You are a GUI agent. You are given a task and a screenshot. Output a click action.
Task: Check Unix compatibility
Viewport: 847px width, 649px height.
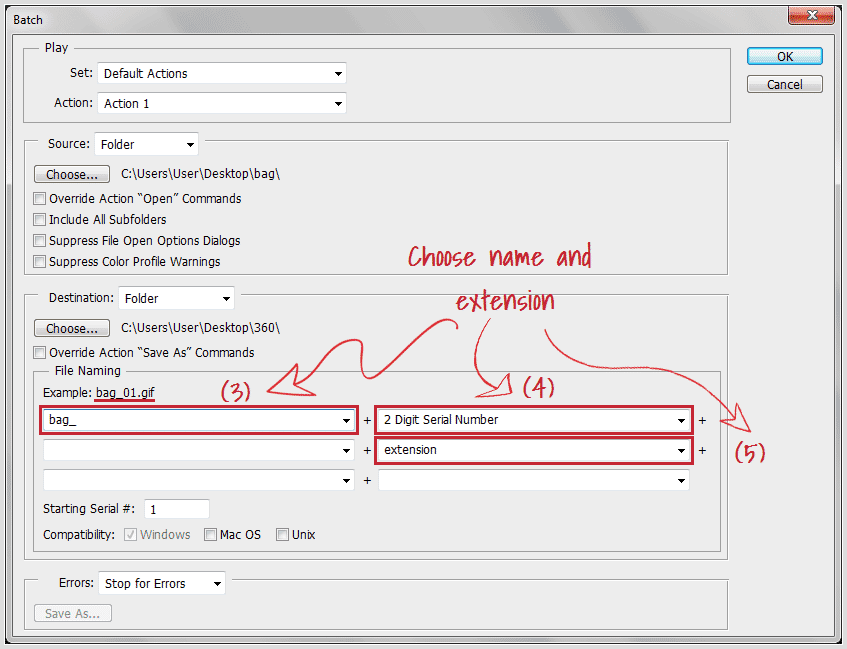282,534
